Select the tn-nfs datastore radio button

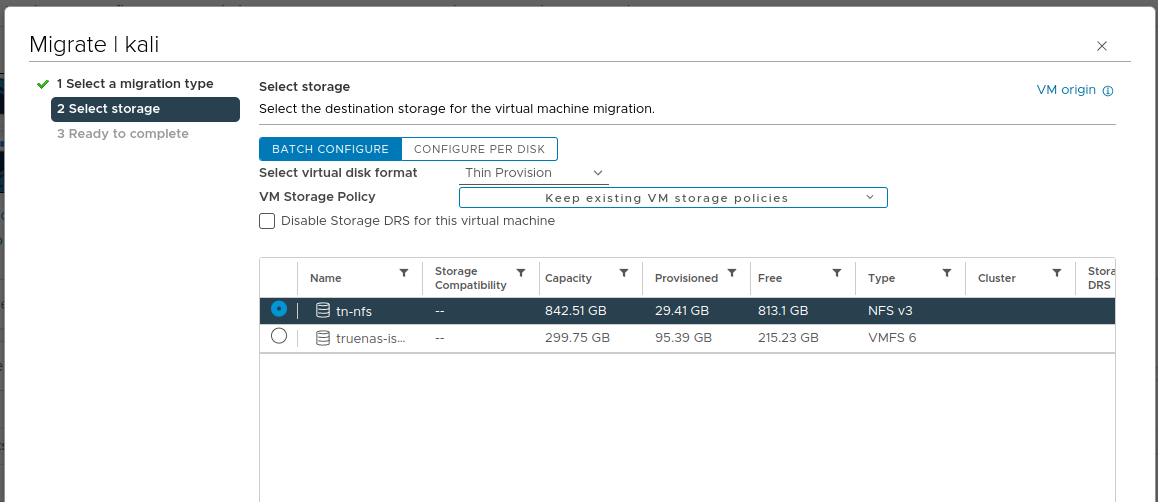pos(279,310)
